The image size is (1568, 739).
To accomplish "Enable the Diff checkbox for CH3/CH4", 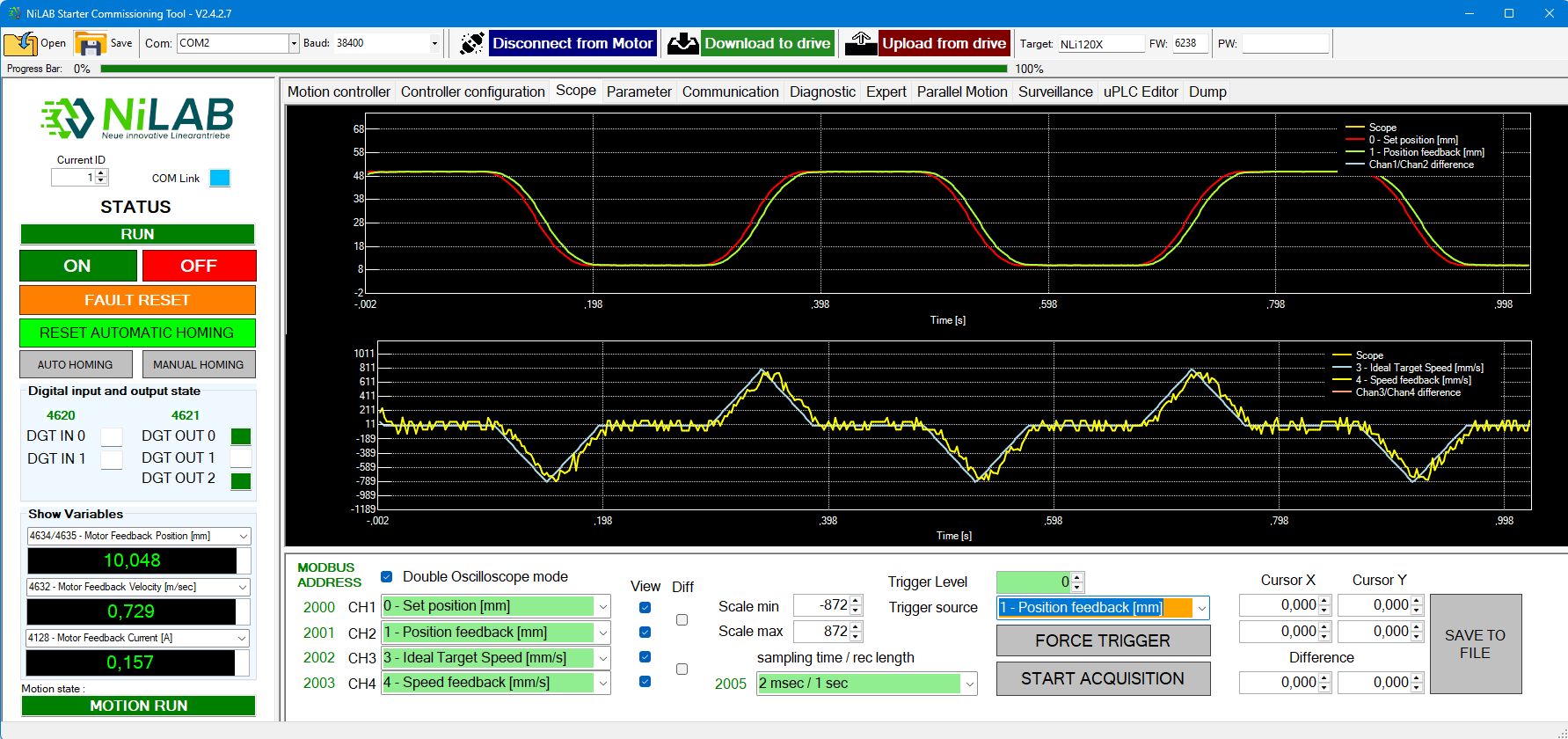I will click(682, 669).
